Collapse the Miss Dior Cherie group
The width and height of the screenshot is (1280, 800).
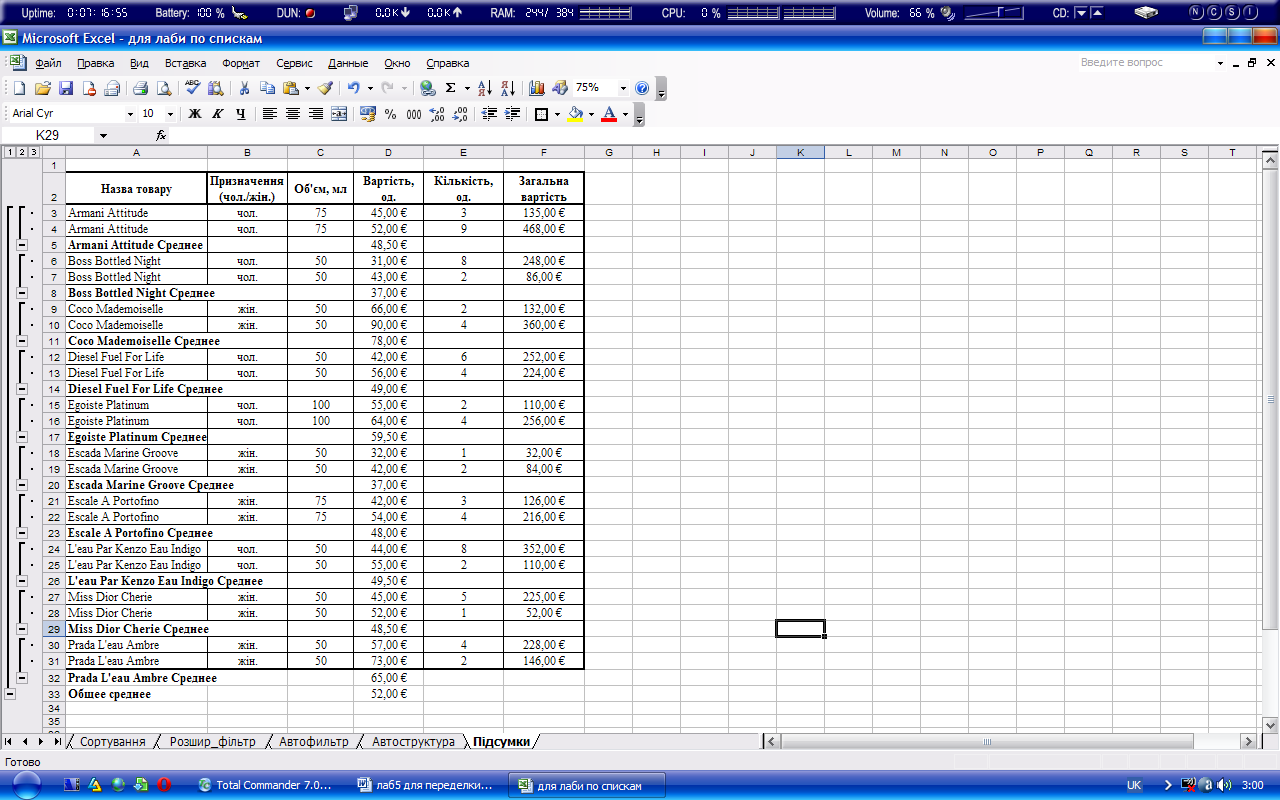[21, 629]
